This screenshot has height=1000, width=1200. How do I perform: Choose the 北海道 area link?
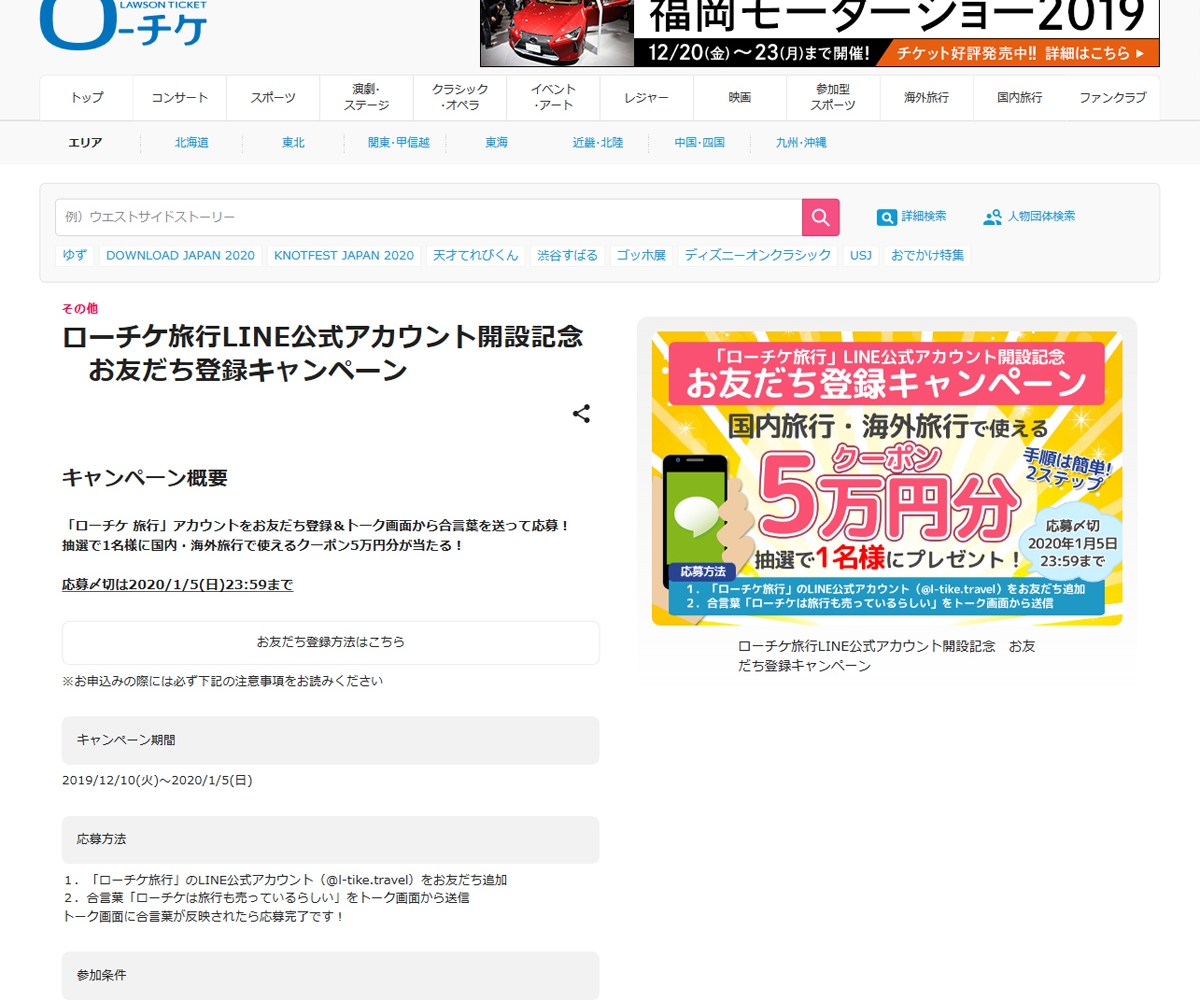pyautogui.click(x=192, y=143)
